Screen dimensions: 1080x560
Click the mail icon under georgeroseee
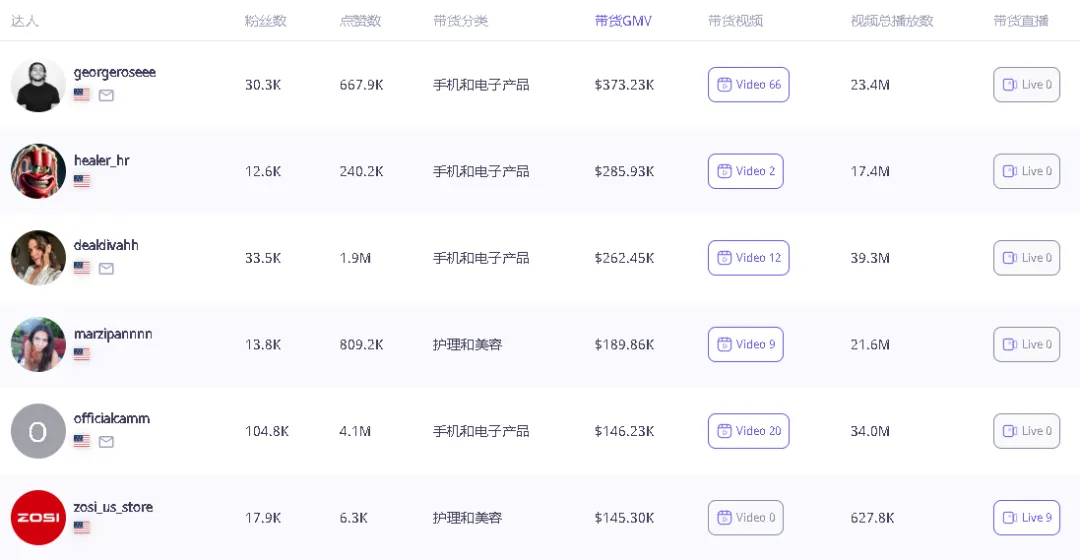click(x=106, y=95)
